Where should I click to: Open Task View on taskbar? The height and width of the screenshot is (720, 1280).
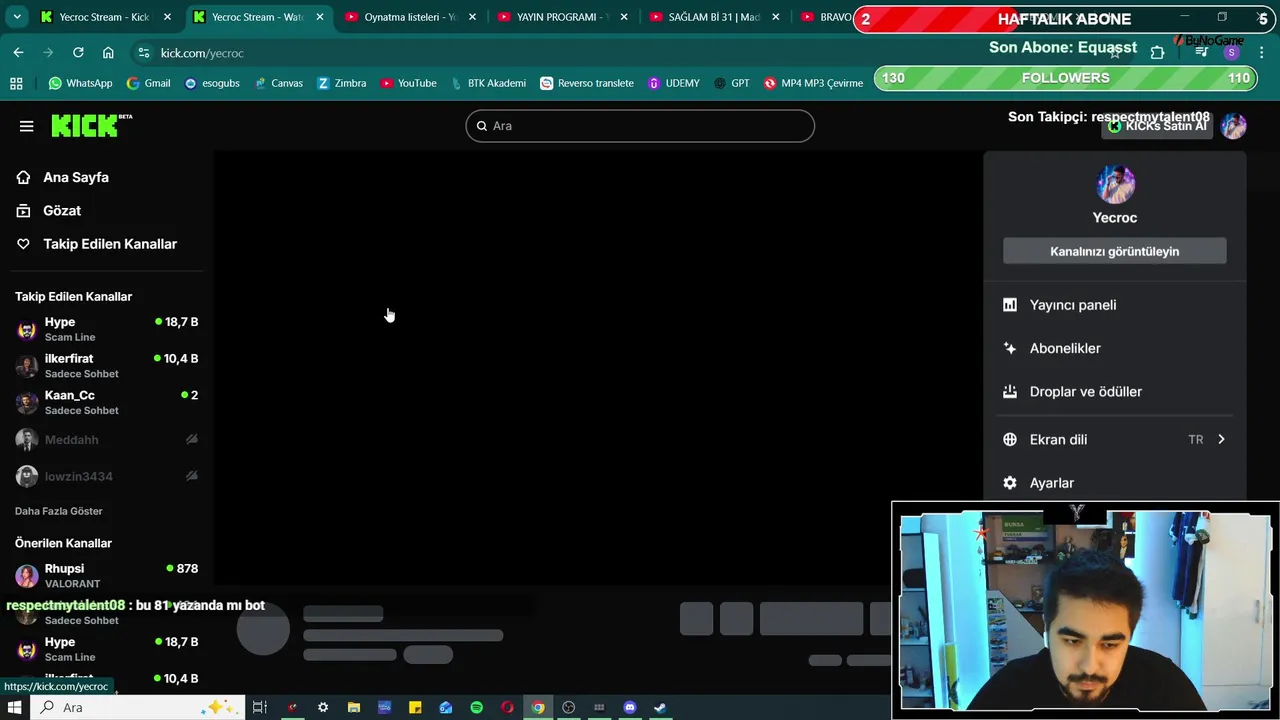[x=259, y=708]
